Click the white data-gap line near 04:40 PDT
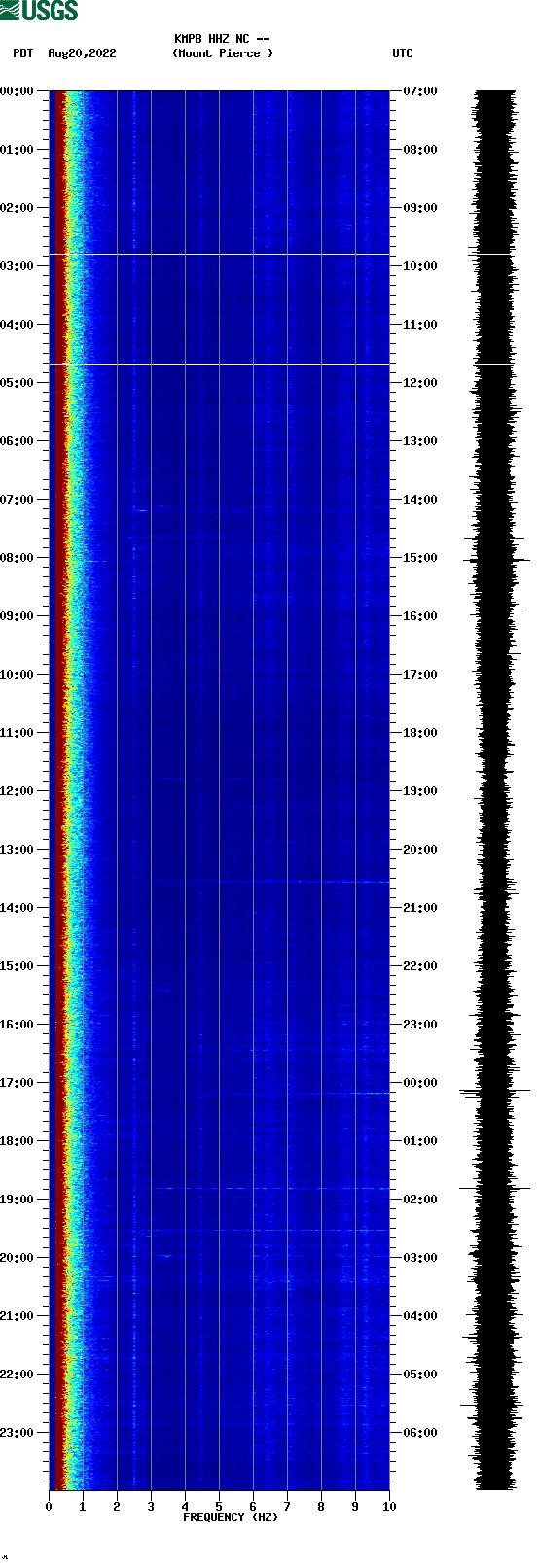Viewport: 537px width, 1568px height. (219, 364)
